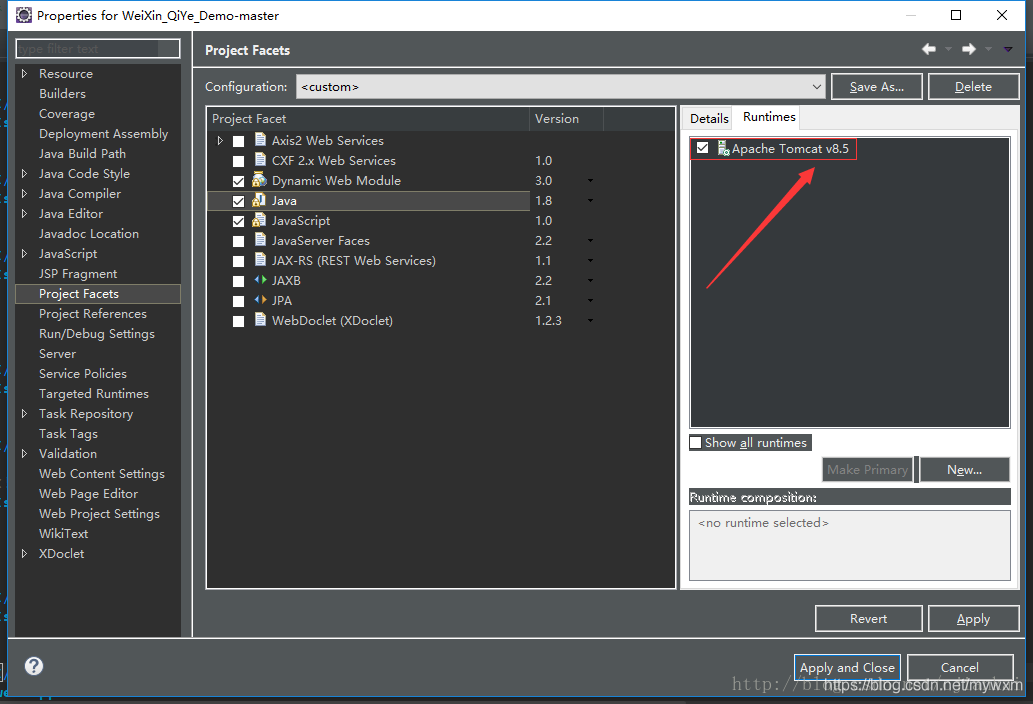This screenshot has height=704, width=1033.
Task: Click the Cancel button
Action: [960, 667]
